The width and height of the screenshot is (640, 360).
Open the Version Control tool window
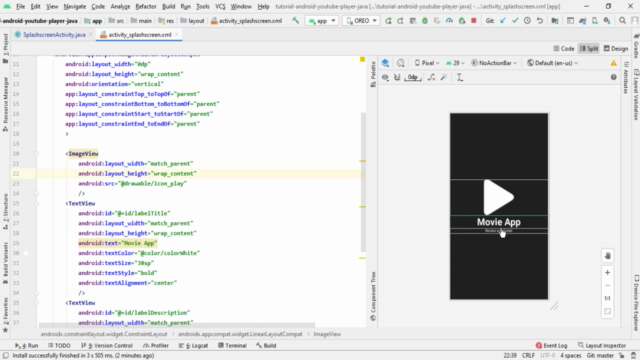coord(107,345)
